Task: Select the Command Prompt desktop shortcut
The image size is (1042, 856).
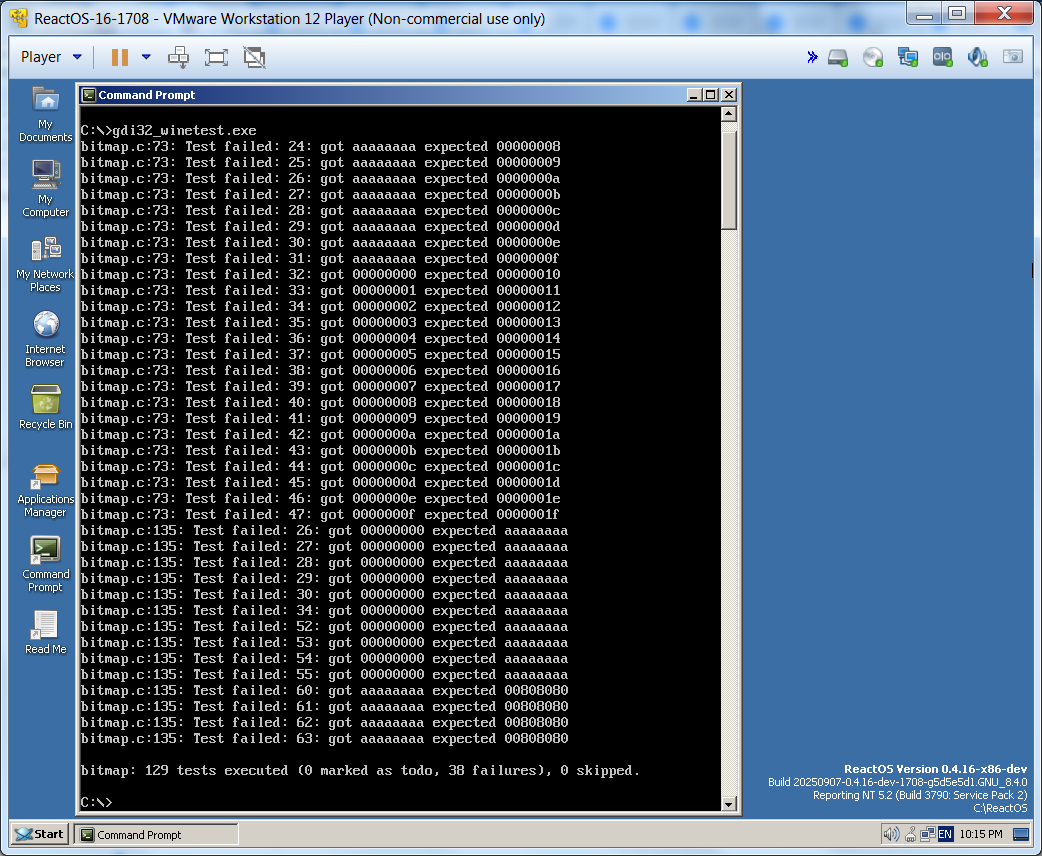Action: pos(45,565)
